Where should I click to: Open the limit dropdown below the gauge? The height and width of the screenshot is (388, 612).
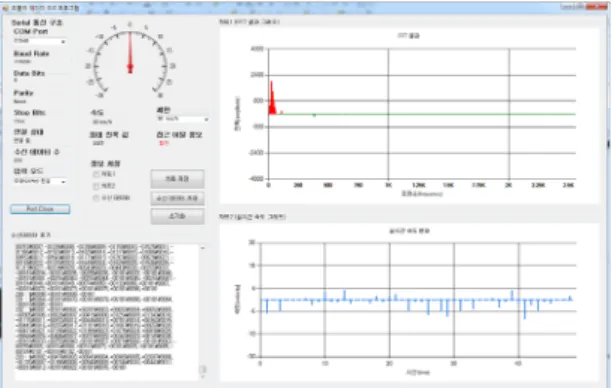(183, 119)
